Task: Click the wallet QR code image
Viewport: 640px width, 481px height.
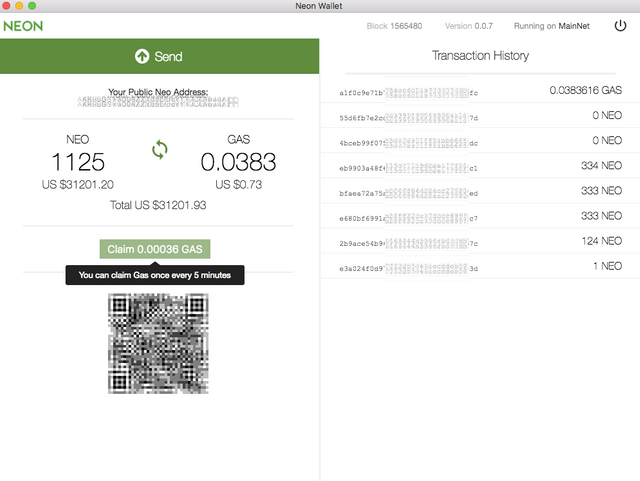Action: click(x=158, y=343)
